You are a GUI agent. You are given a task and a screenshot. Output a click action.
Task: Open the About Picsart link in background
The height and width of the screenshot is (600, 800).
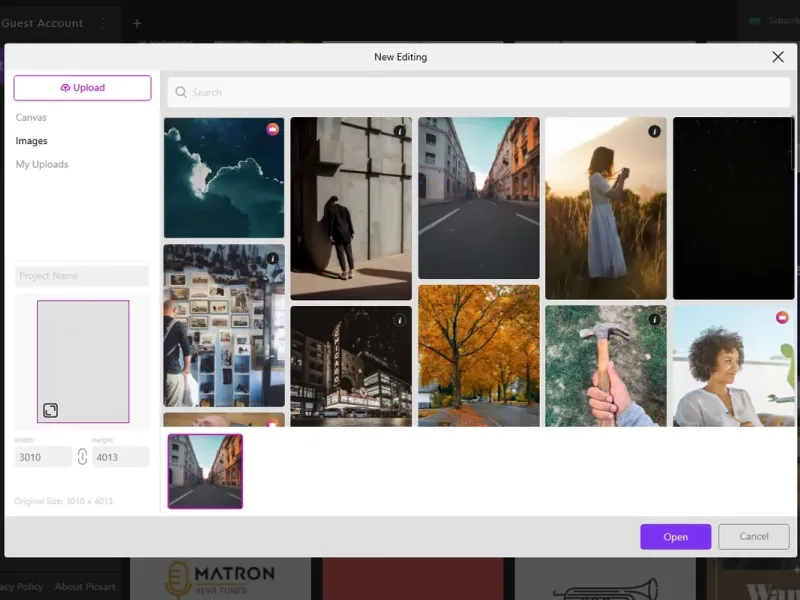pyautogui.click(x=85, y=587)
